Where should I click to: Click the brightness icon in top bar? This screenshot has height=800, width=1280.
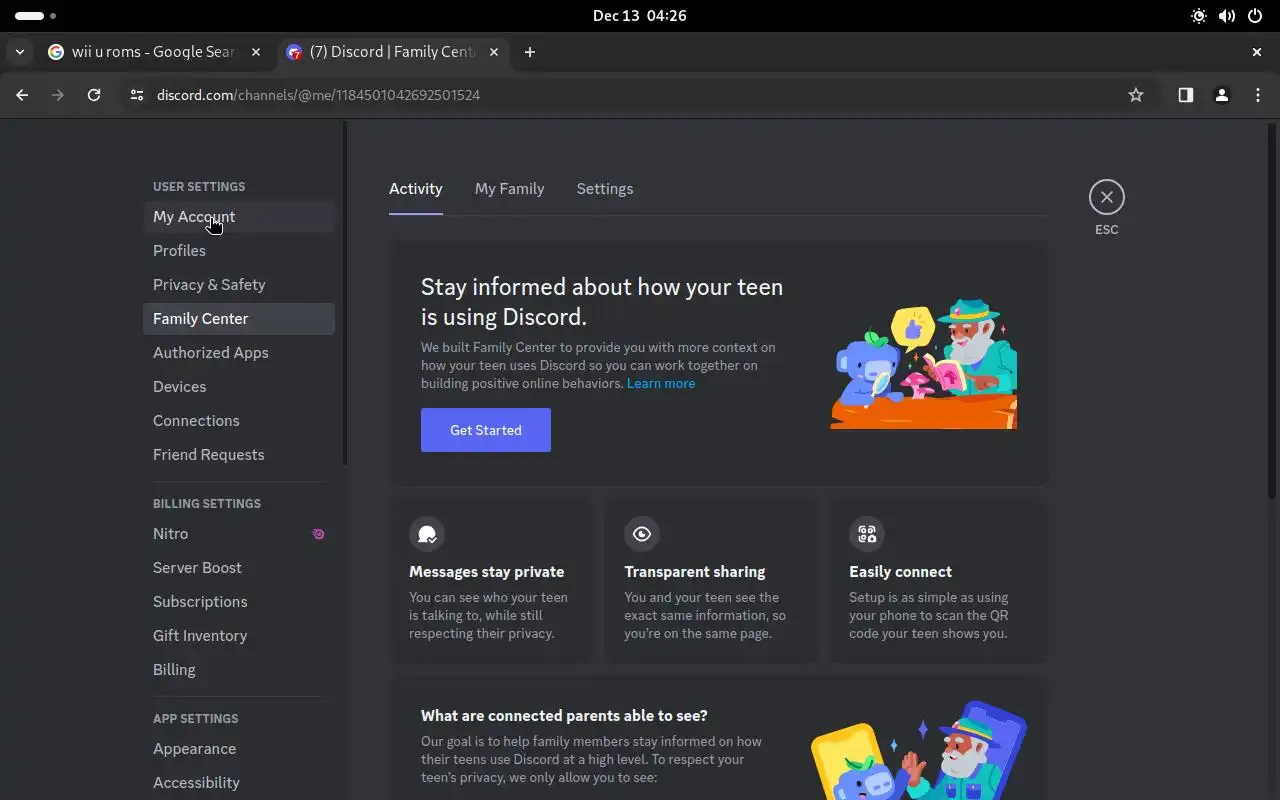1199,16
